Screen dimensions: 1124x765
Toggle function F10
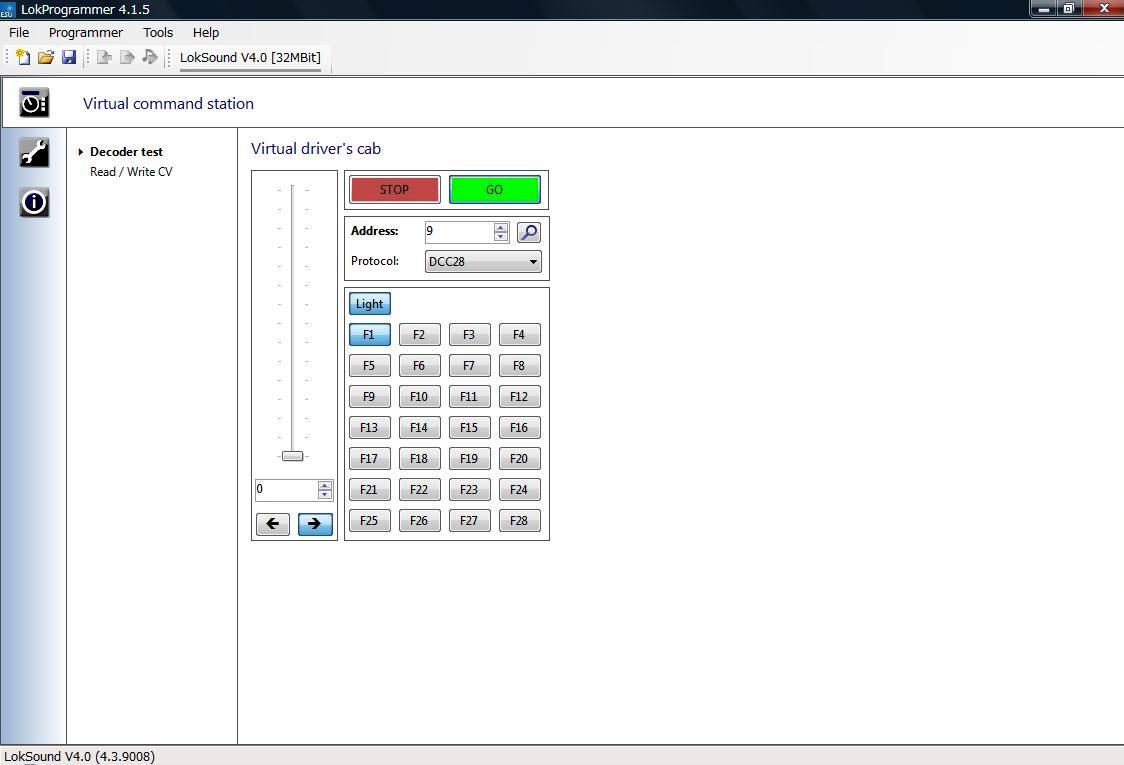point(419,396)
